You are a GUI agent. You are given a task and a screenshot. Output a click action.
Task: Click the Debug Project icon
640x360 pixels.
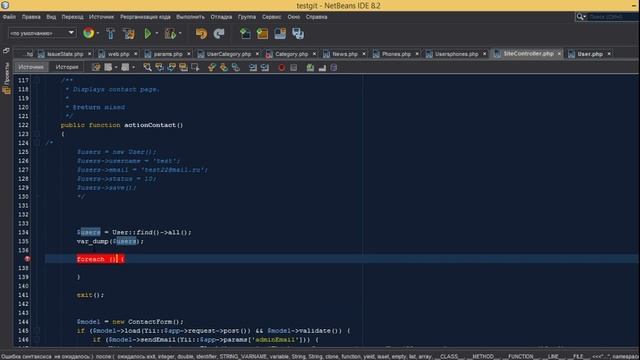[170, 33]
